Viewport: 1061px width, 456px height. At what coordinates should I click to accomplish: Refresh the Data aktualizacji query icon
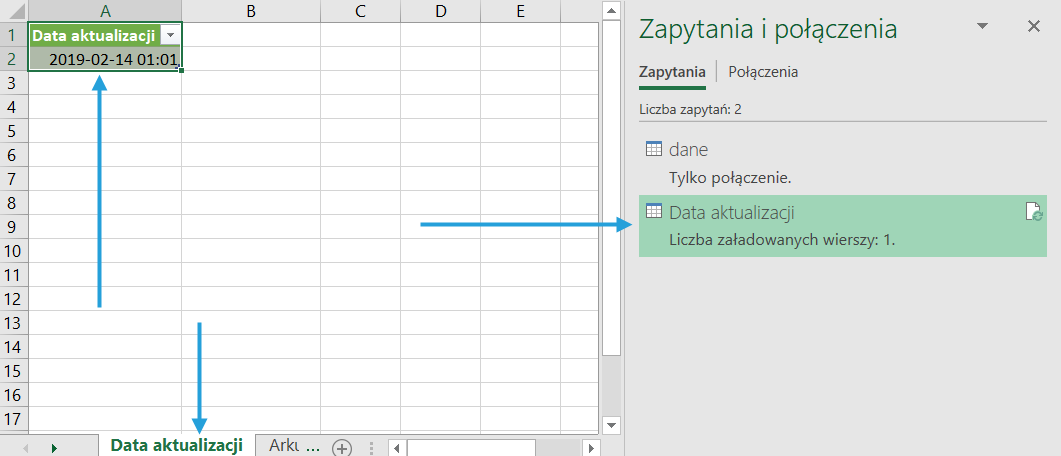pos(1034,211)
